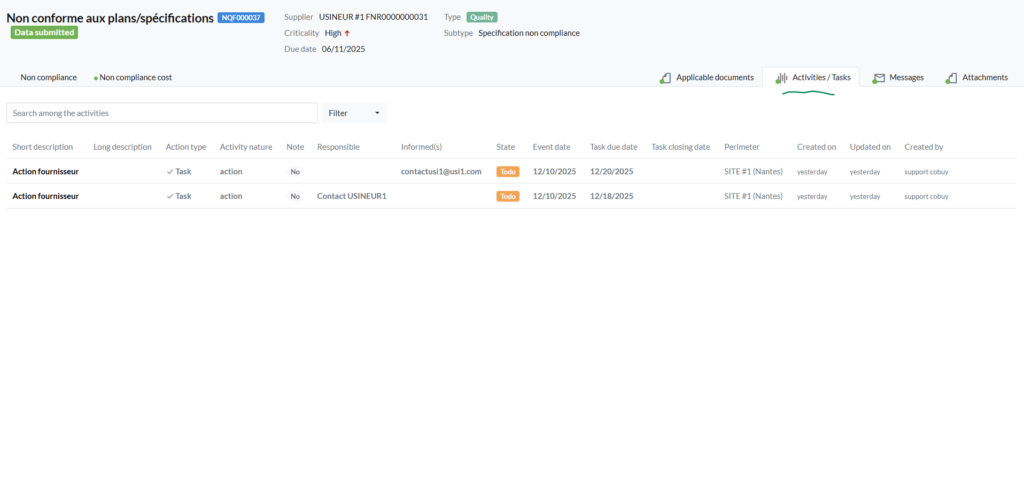1024x484 pixels.
Task: Click the Note 'No' badge in first row
Action: tap(295, 171)
